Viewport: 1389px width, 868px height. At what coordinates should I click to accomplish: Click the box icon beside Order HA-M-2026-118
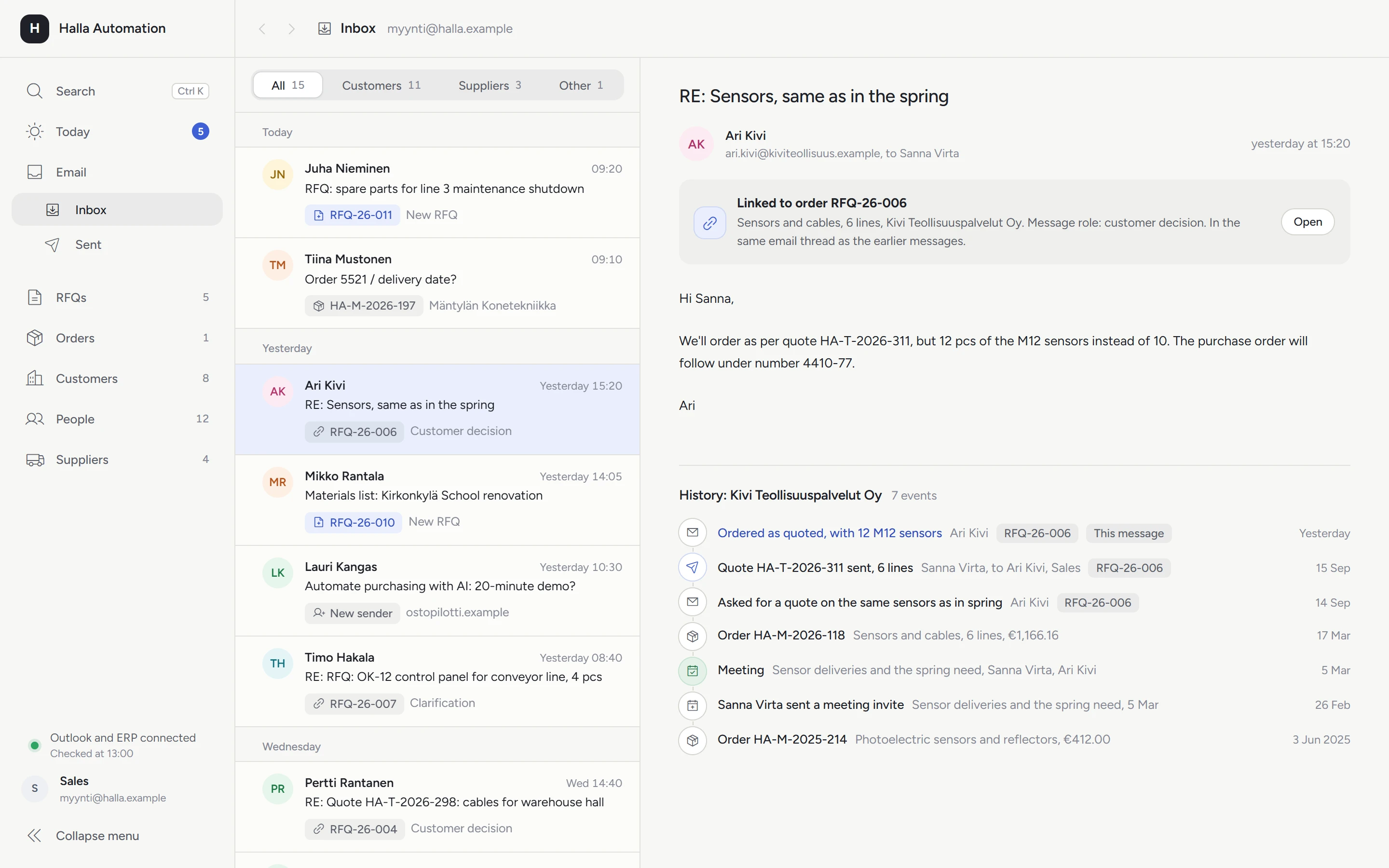[x=693, y=636]
